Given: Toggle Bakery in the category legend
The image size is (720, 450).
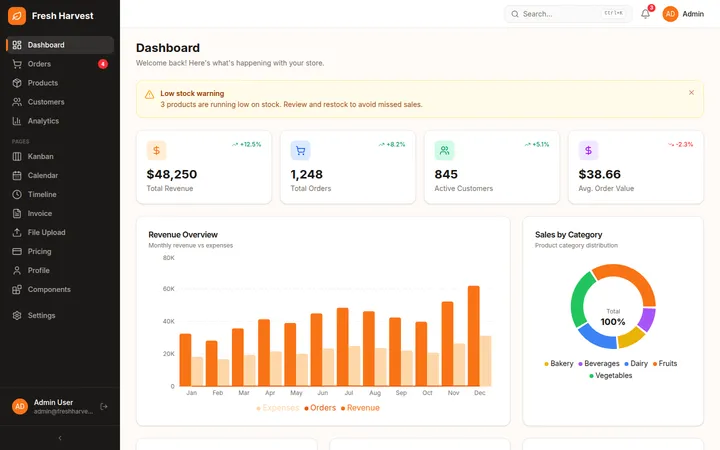Looking at the screenshot, I should point(559,364).
